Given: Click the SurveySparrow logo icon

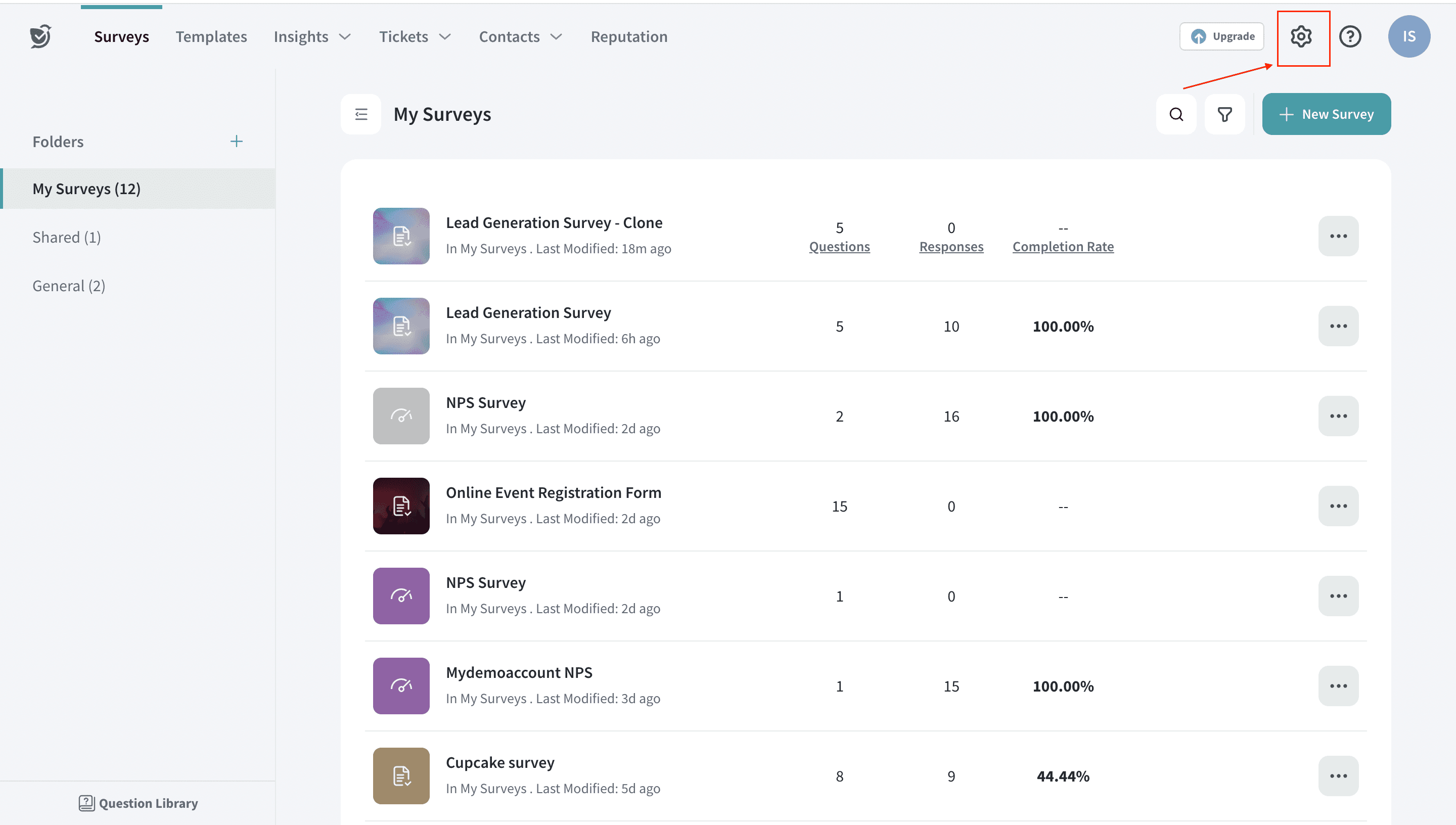Looking at the screenshot, I should coord(41,36).
